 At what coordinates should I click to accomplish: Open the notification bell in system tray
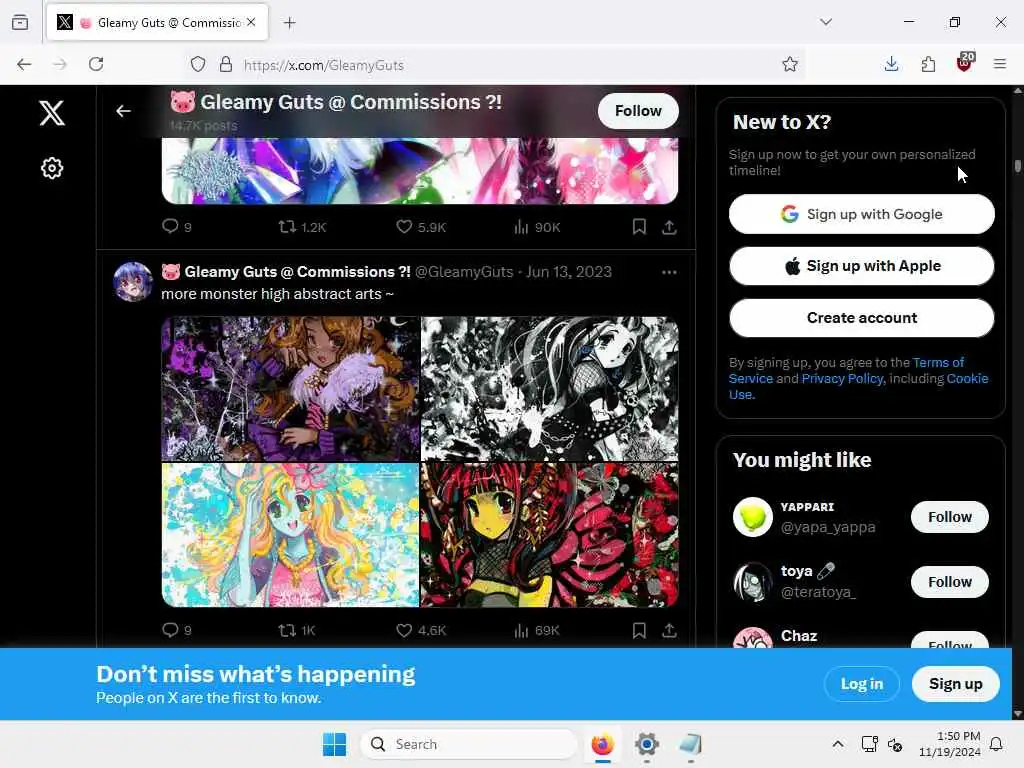[x=997, y=744]
